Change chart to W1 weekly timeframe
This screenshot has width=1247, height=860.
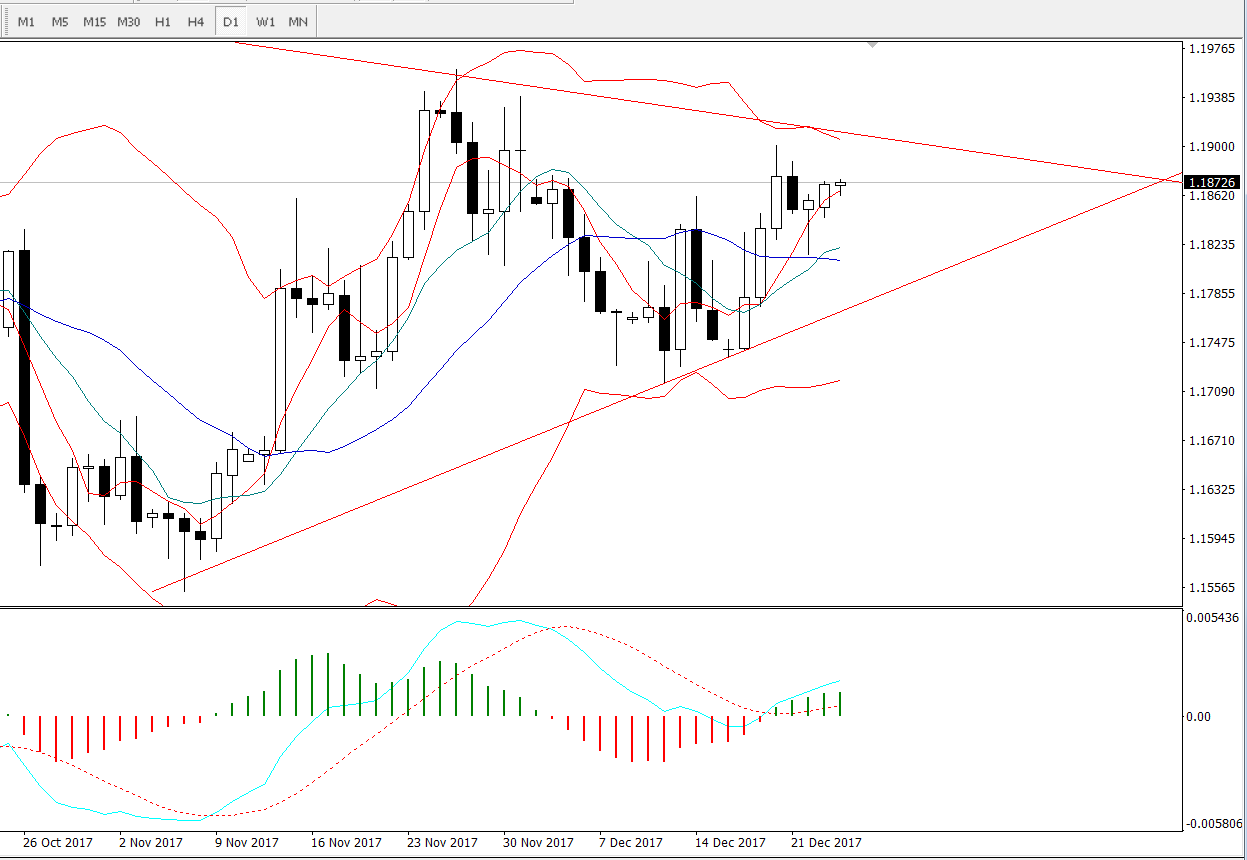(265, 22)
